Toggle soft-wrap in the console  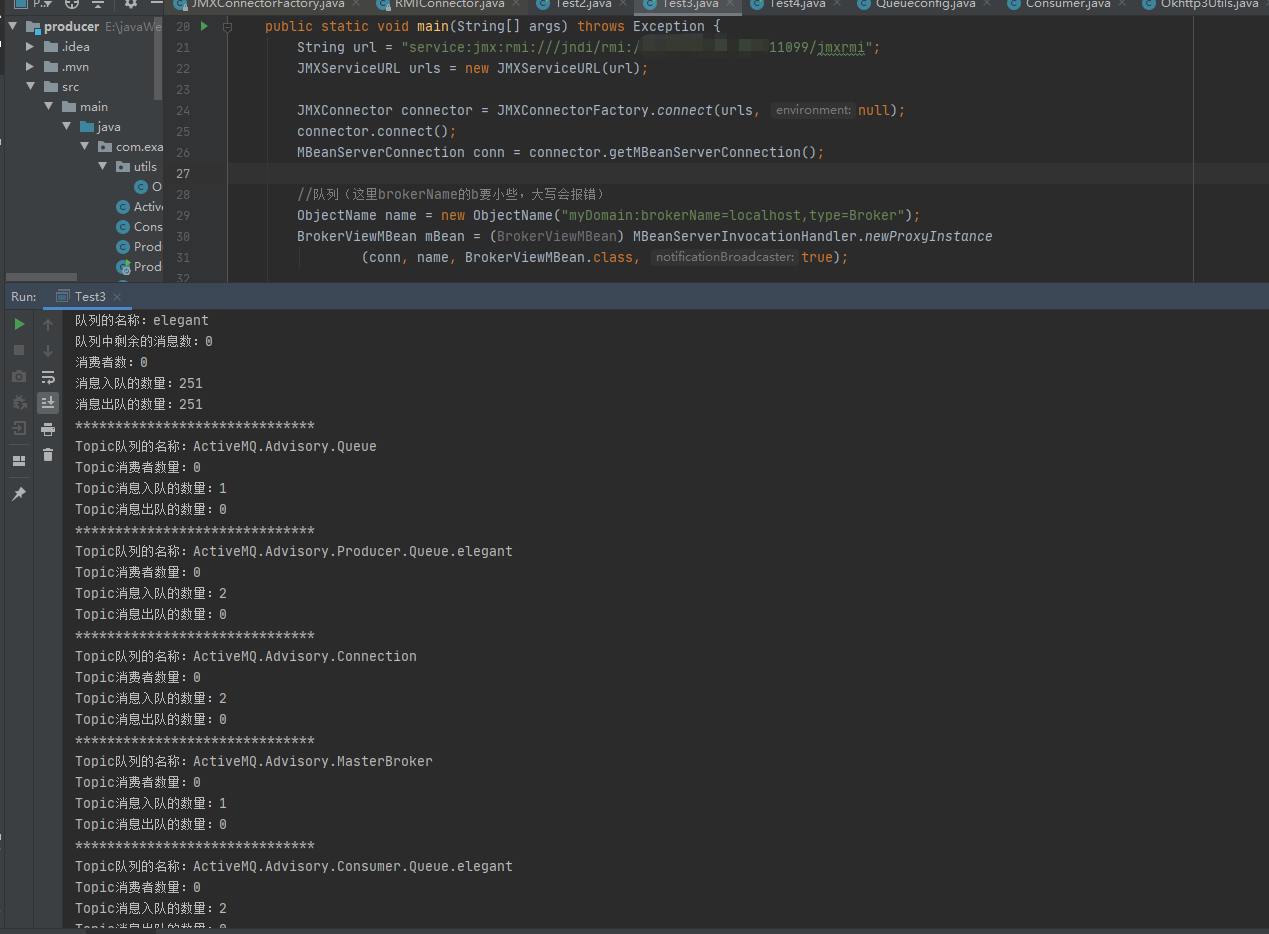(x=48, y=376)
